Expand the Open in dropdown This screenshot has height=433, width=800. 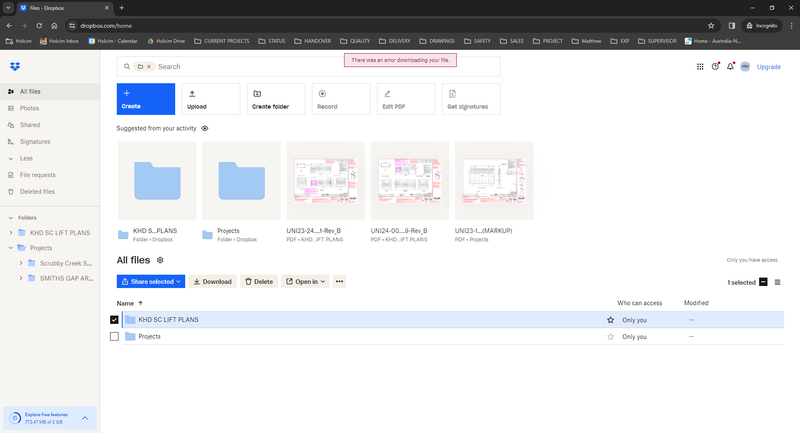305,282
